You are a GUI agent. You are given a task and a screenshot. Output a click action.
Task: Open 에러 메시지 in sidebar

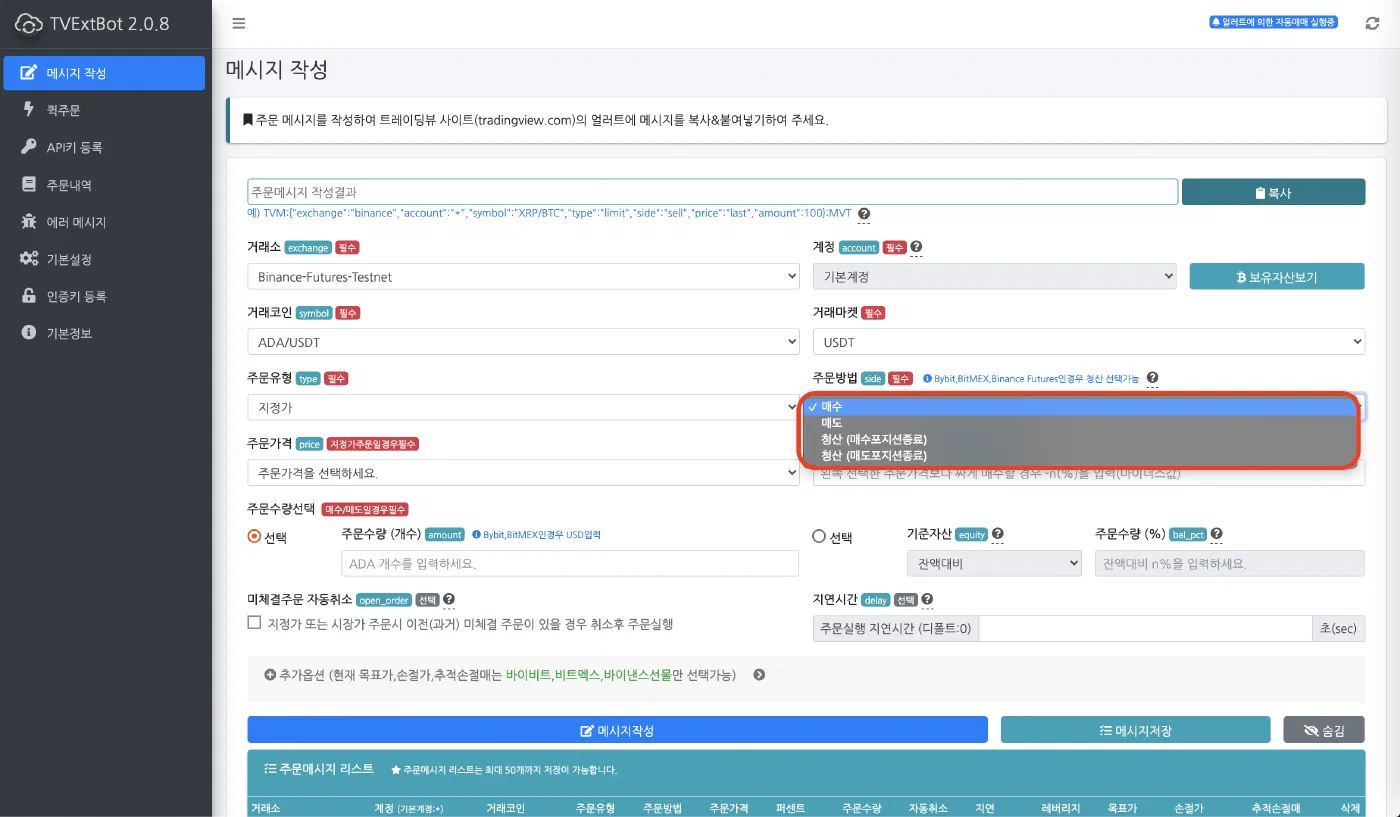[104, 222]
